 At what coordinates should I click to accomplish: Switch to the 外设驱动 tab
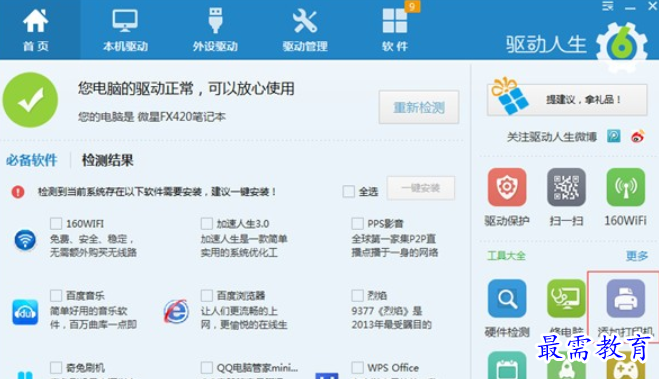point(215,30)
